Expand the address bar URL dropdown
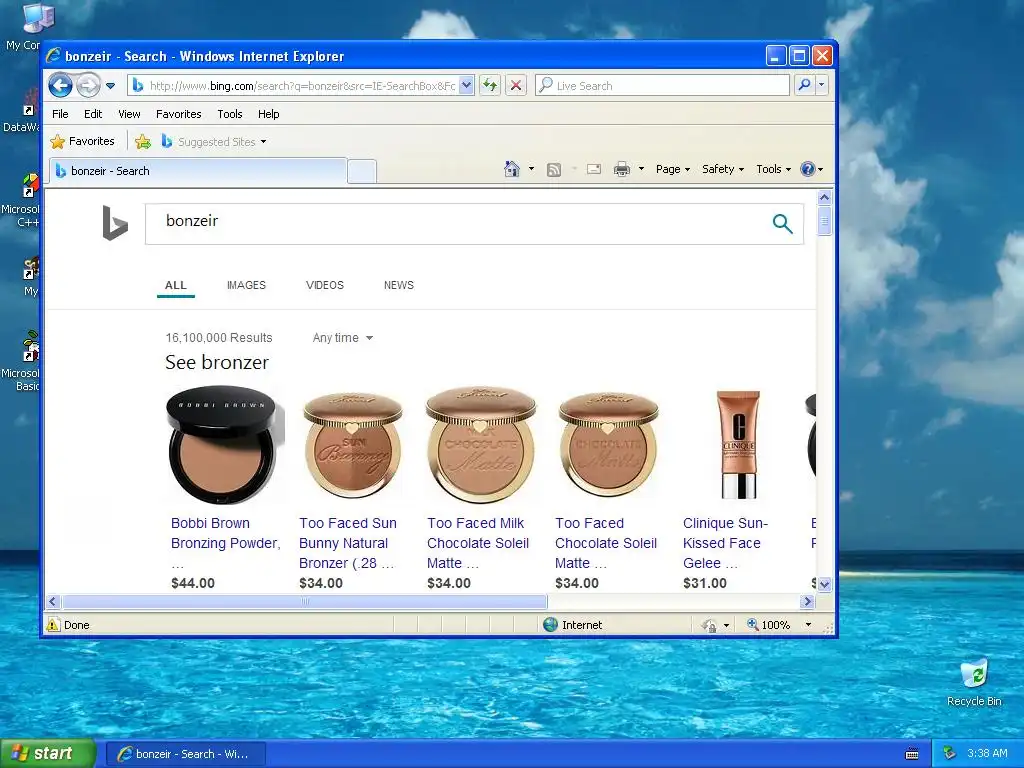Viewport: 1024px width, 768px height. pos(466,86)
